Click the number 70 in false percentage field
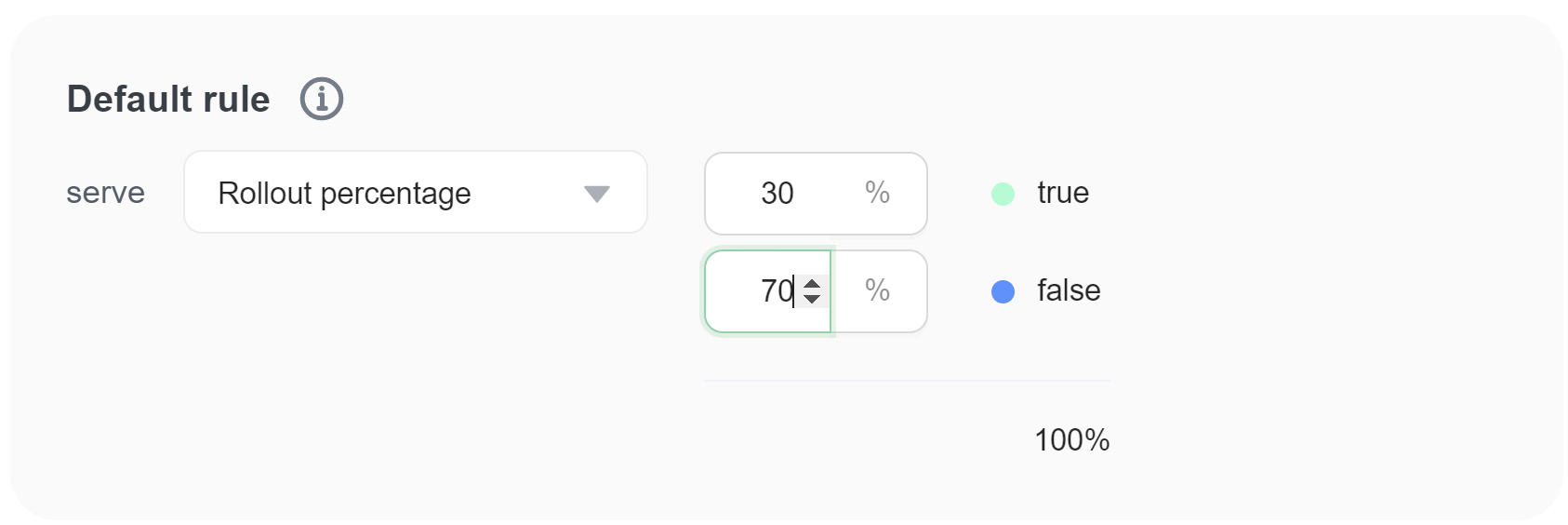The width and height of the screenshot is (1568, 525). (x=776, y=291)
